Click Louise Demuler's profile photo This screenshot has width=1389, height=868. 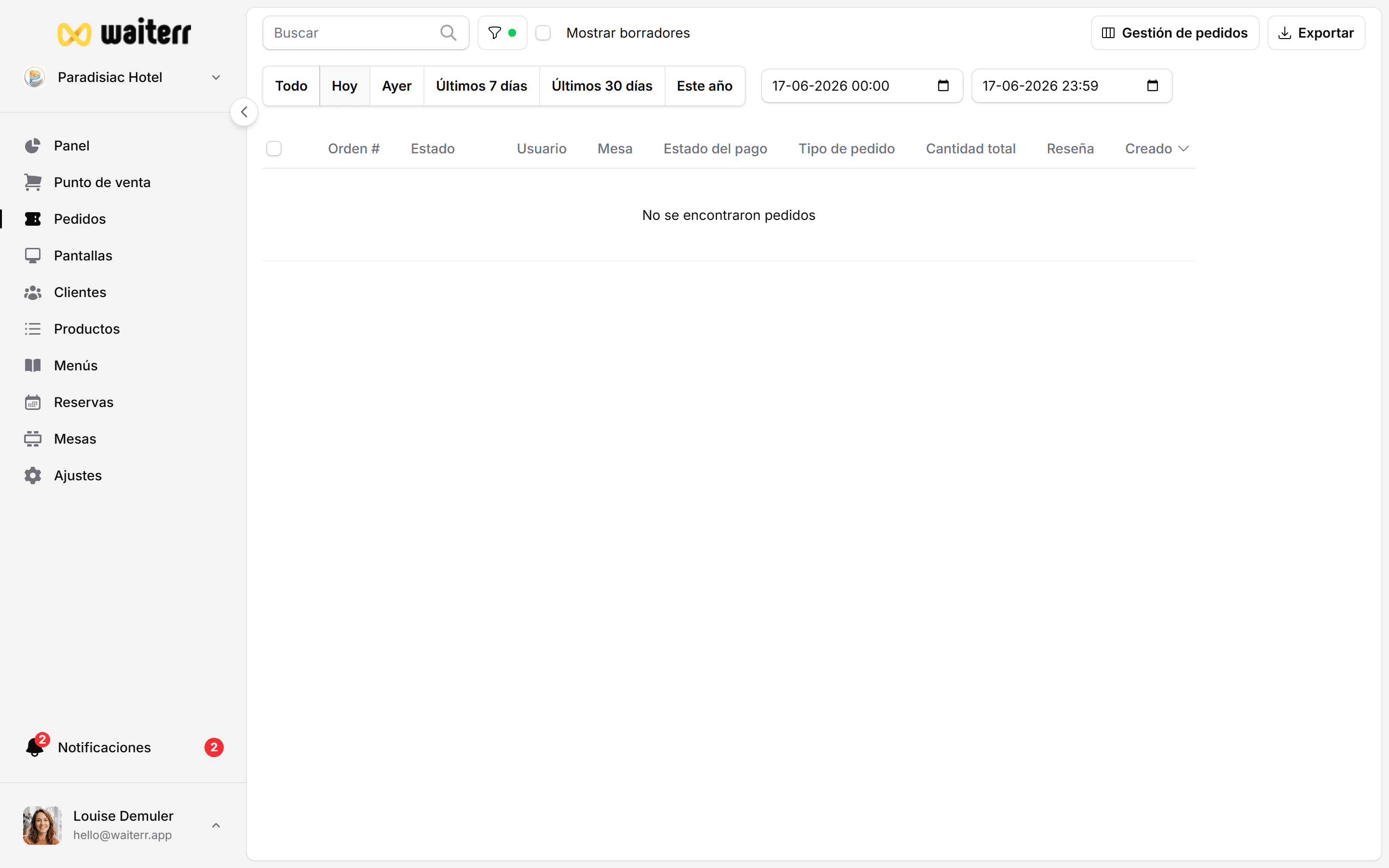tap(42, 826)
